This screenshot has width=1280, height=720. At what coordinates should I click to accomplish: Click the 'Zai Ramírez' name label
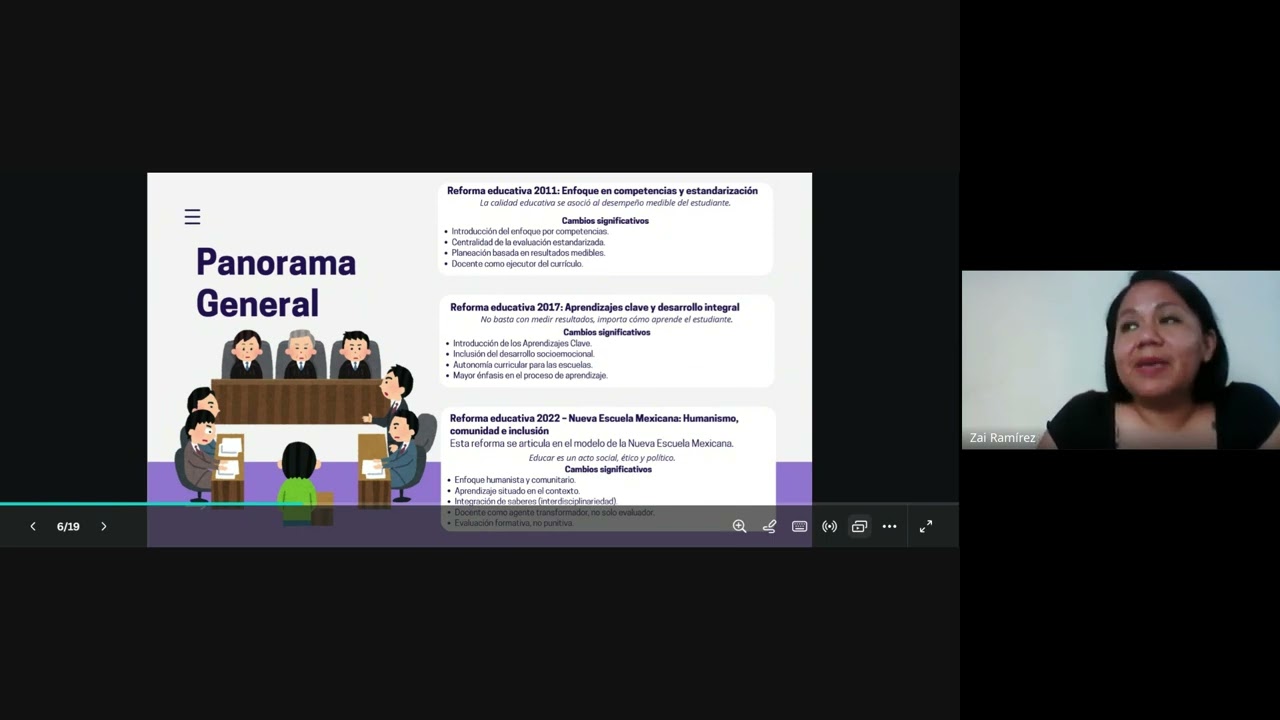(x=1002, y=438)
